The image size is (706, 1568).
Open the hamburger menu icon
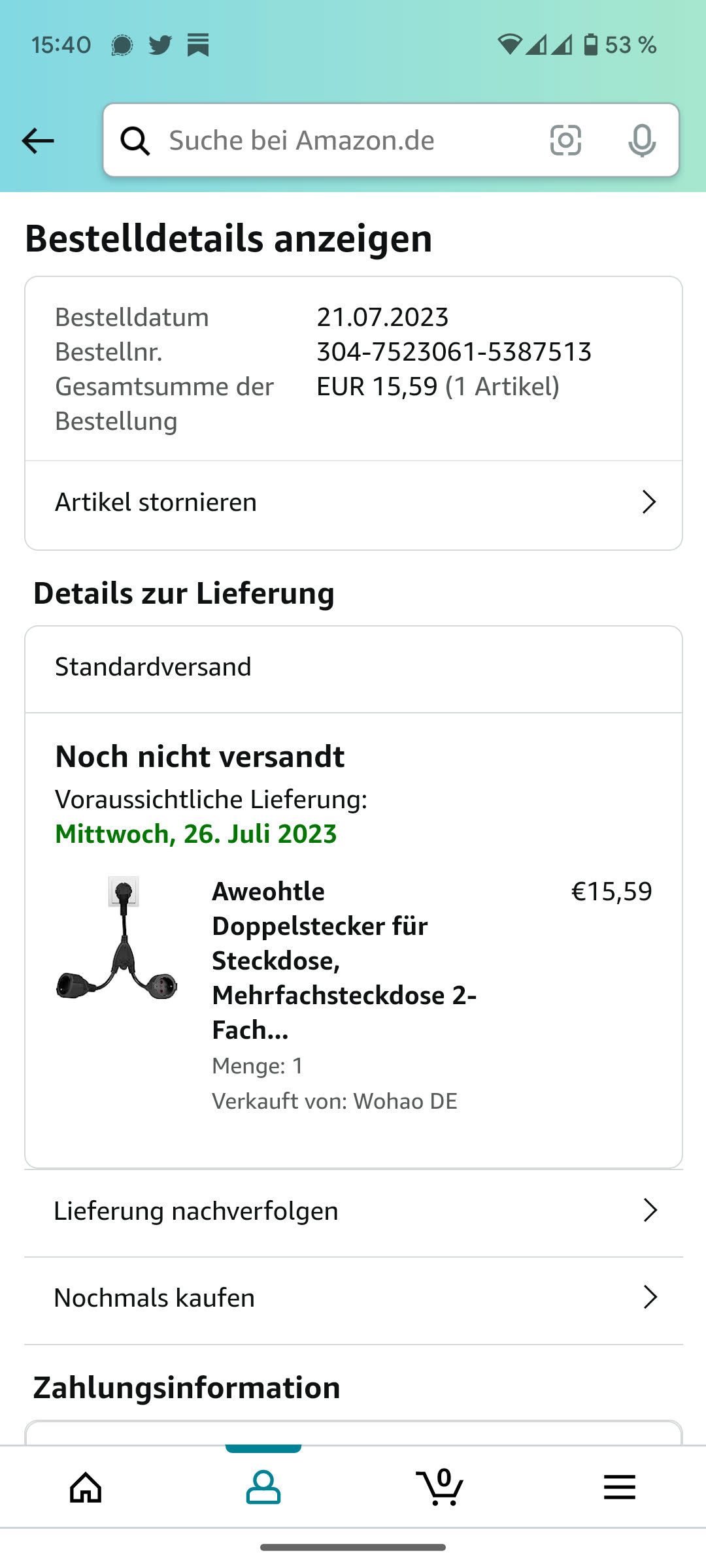619,1488
